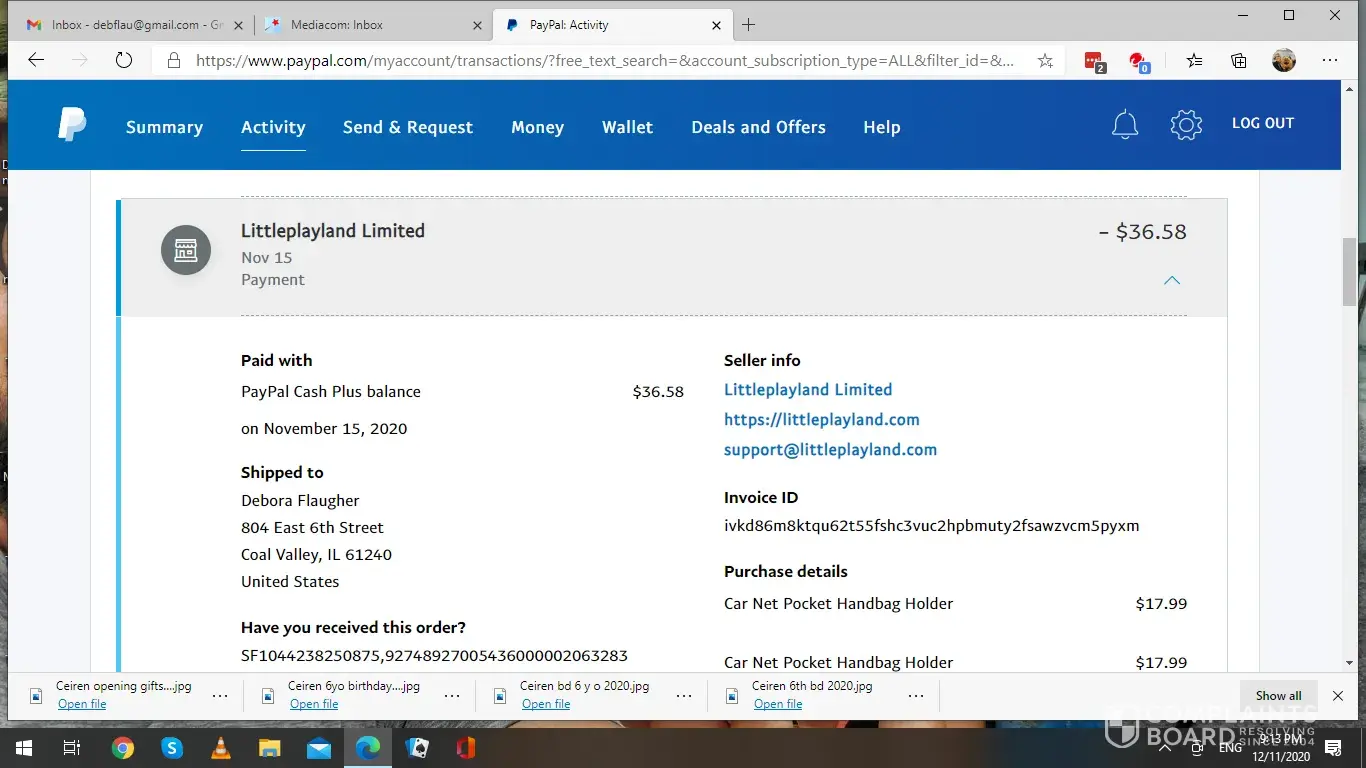Open the support@littleplayland.com email link
This screenshot has width=1366, height=768.
830,450
